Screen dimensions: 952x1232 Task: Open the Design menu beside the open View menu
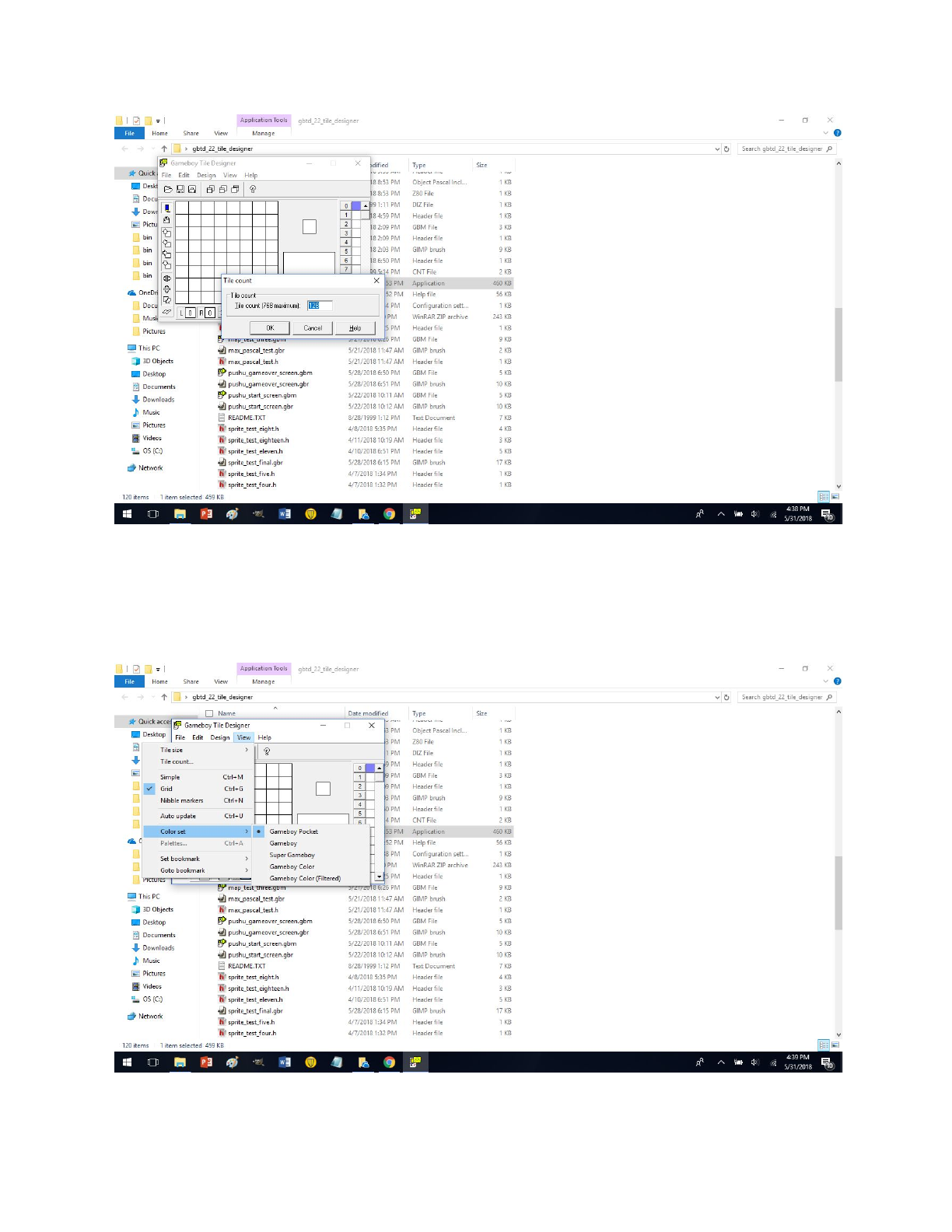(220, 737)
